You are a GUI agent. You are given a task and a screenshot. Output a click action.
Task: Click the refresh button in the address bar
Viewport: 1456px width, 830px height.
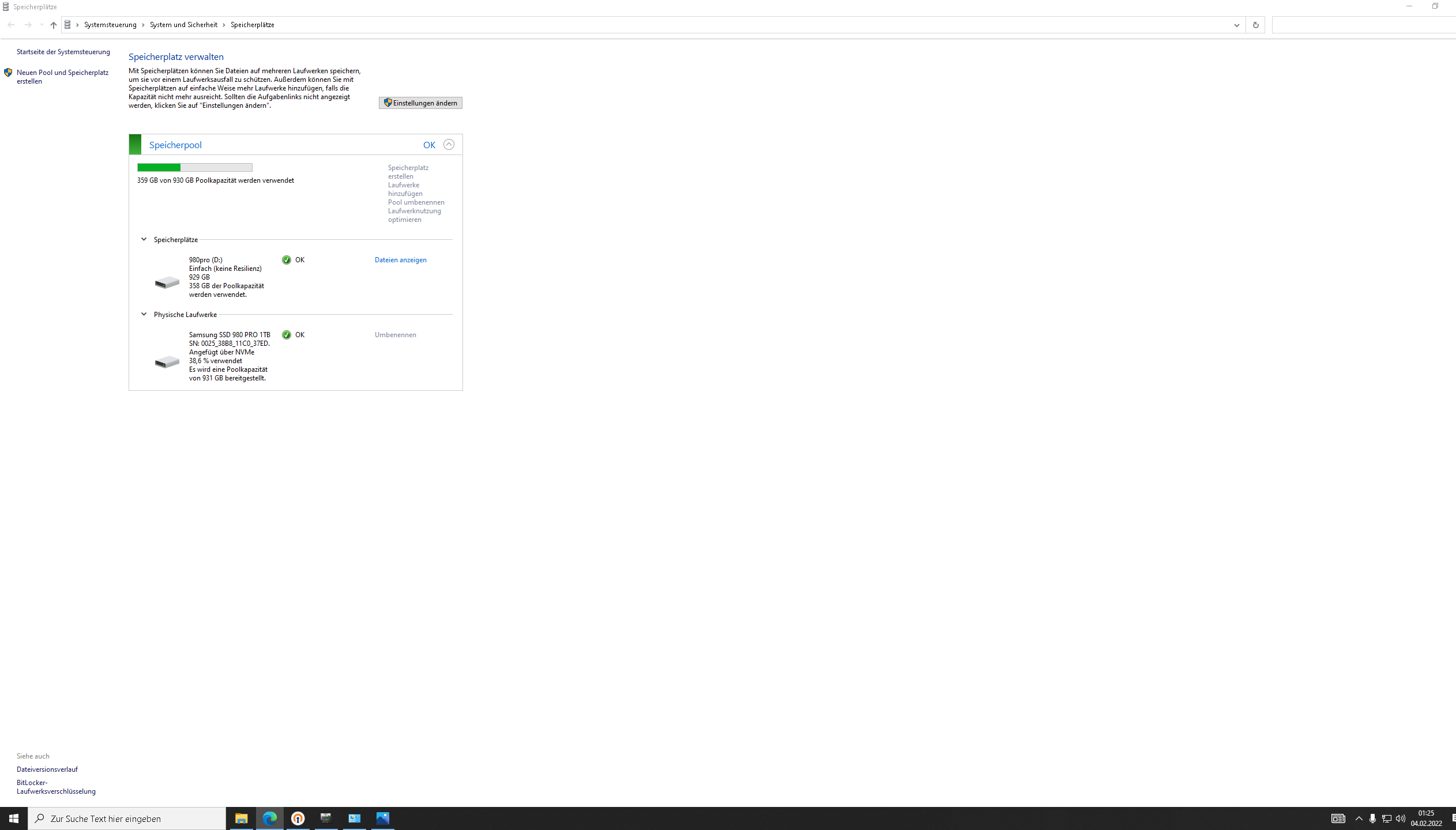[1255, 25]
